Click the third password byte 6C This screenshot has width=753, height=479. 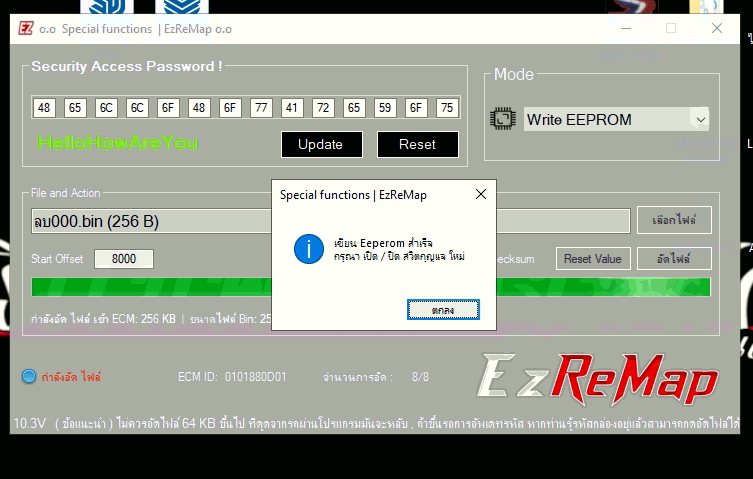(x=106, y=108)
